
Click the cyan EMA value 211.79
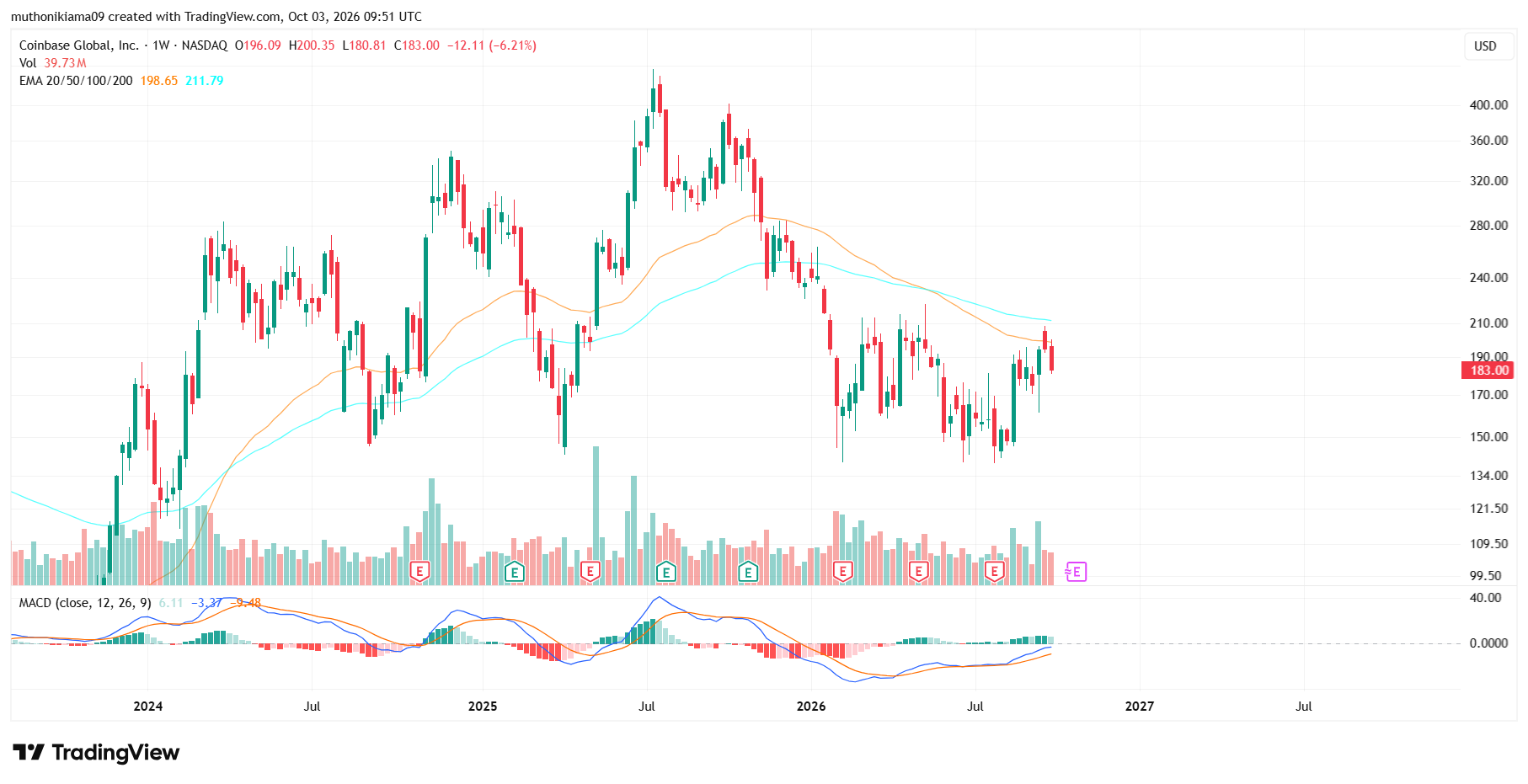pyautogui.click(x=205, y=81)
